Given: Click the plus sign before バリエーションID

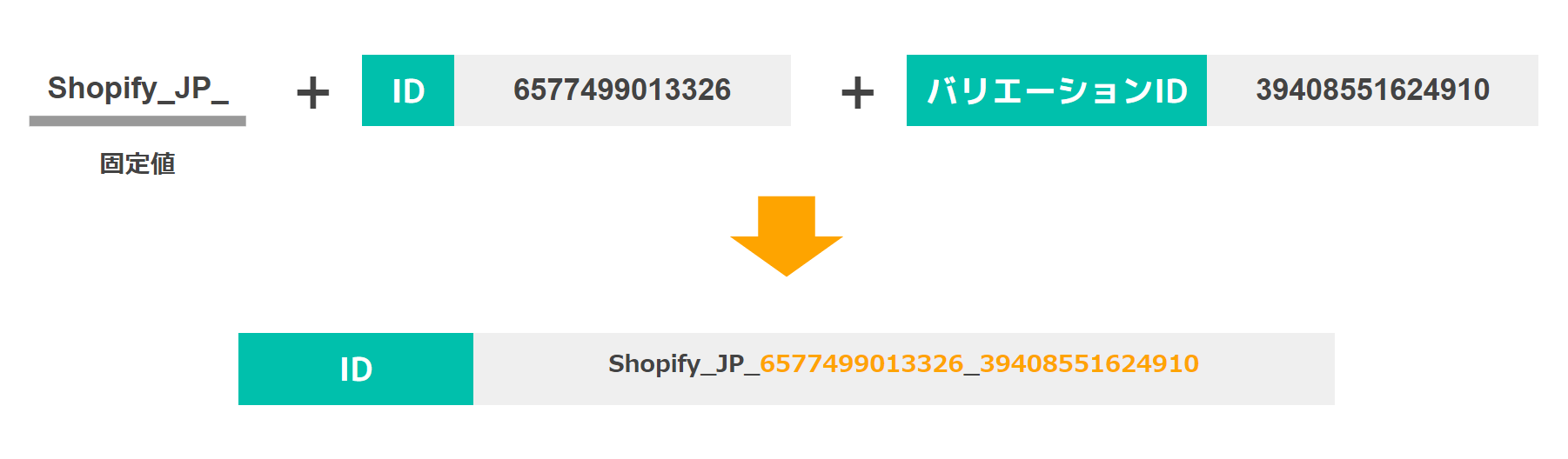Looking at the screenshot, I should pos(857,93).
